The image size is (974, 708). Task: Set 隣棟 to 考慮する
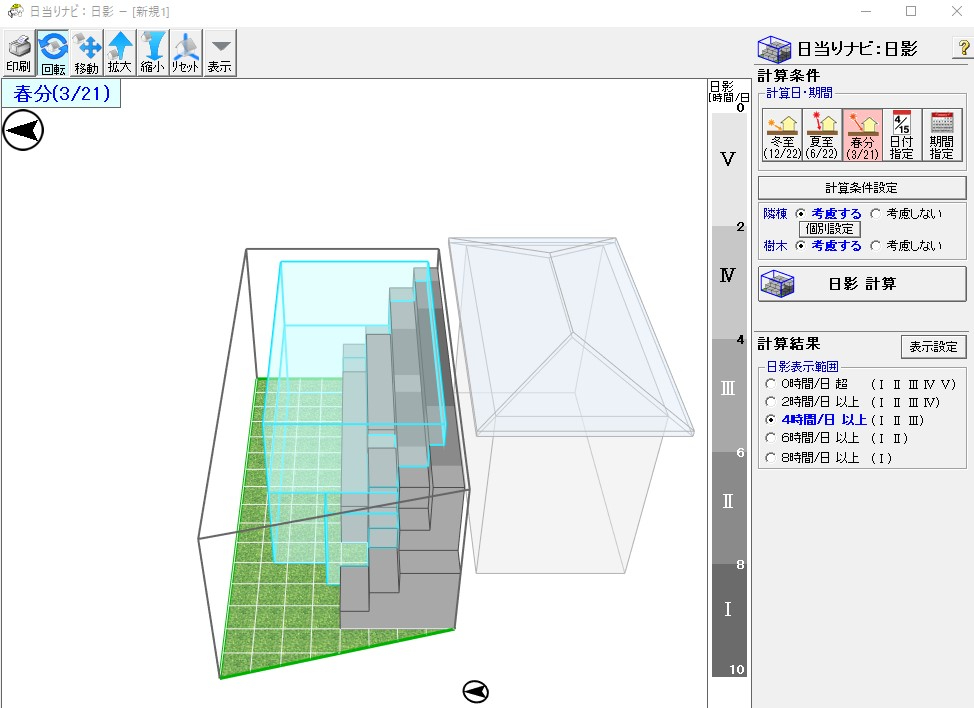[829, 214]
